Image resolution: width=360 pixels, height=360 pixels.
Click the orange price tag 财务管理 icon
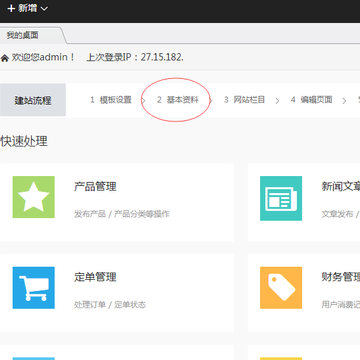click(281, 288)
